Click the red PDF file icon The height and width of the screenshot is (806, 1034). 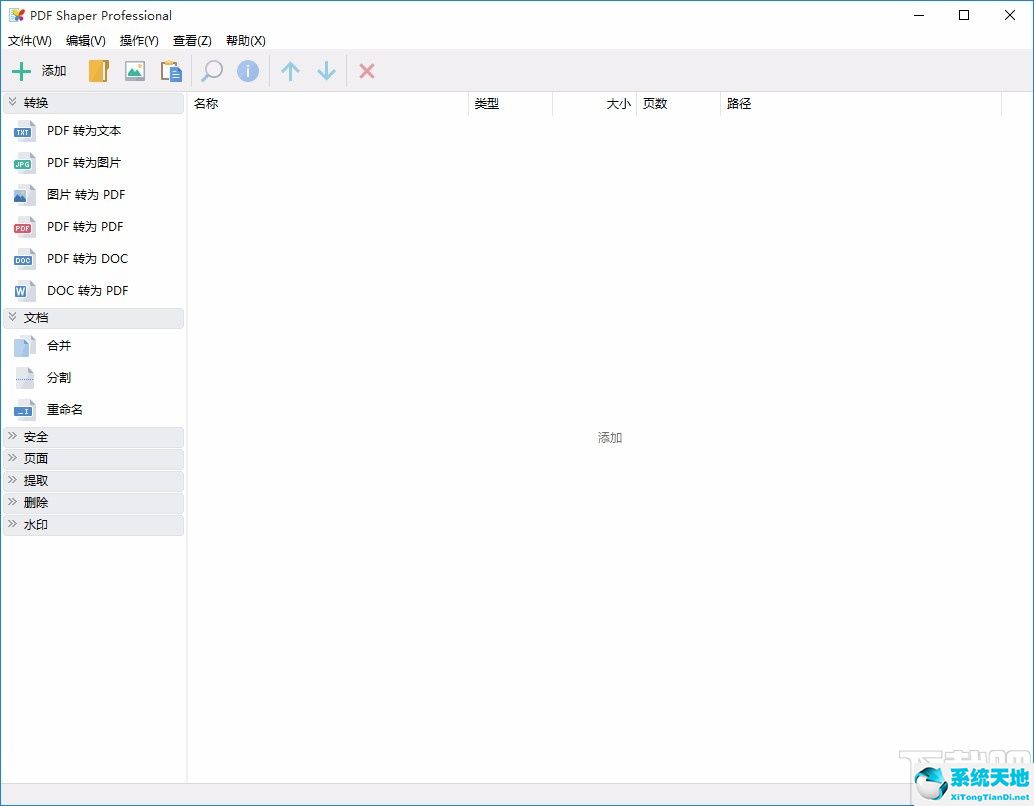[24, 227]
